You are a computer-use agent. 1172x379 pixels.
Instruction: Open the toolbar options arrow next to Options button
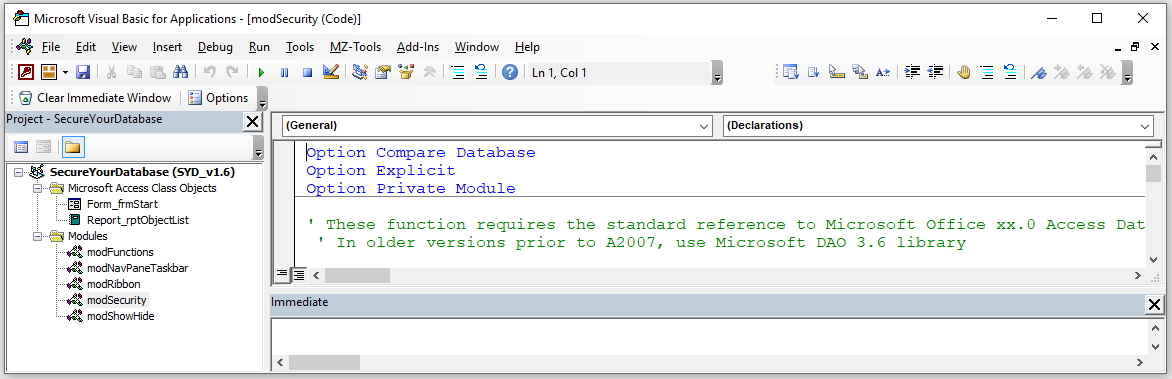[262, 98]
